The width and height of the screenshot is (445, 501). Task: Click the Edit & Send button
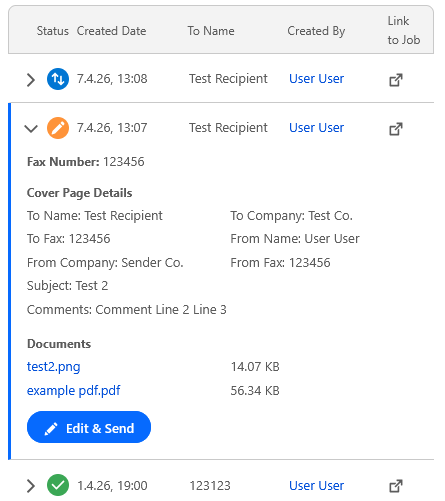click(89, 427)
